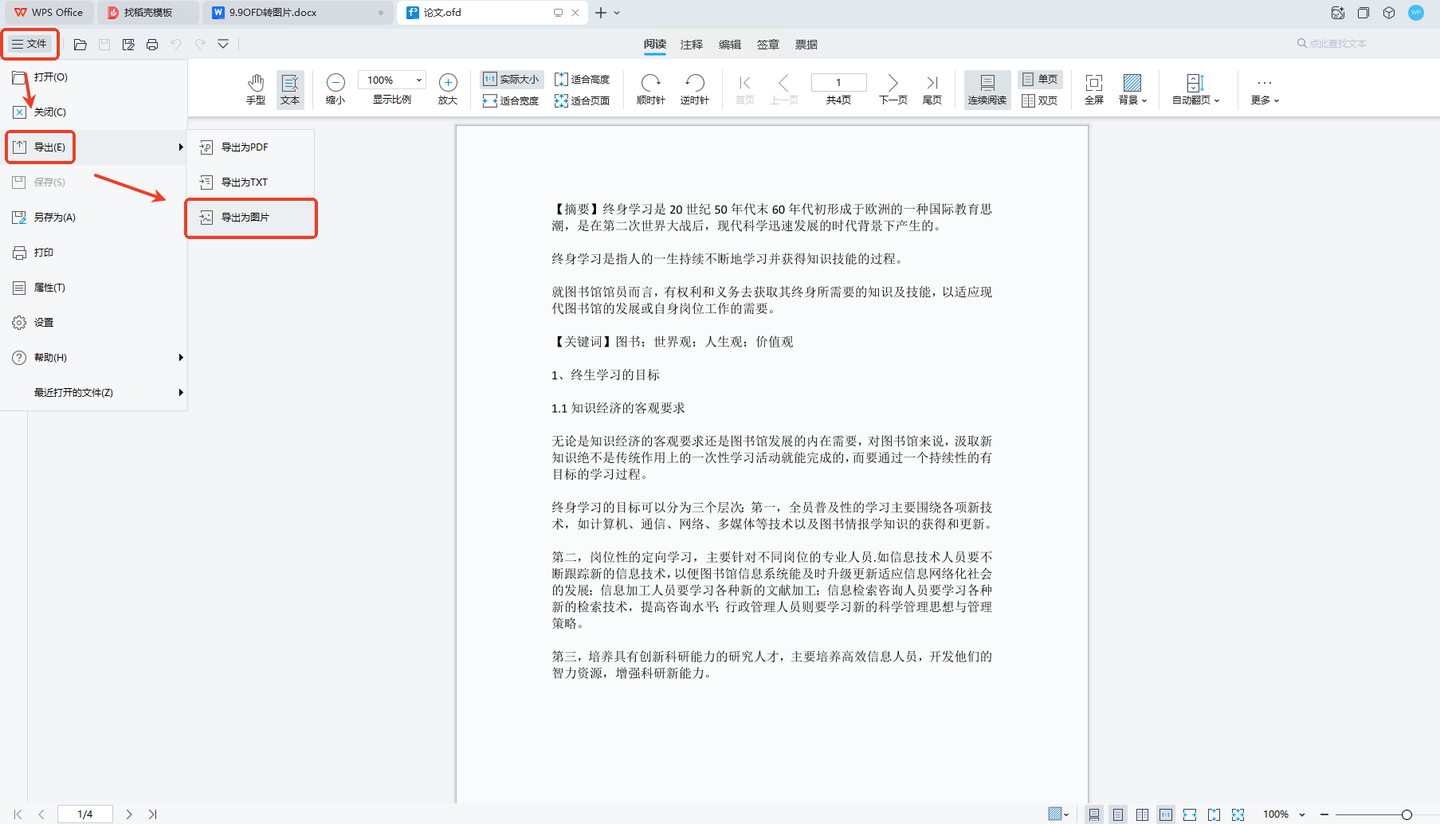Jump to last page (尾页)
Image resolution: width=1440 pixels, height=824 pixels.
pyautogui.click(x=931, y=88)
